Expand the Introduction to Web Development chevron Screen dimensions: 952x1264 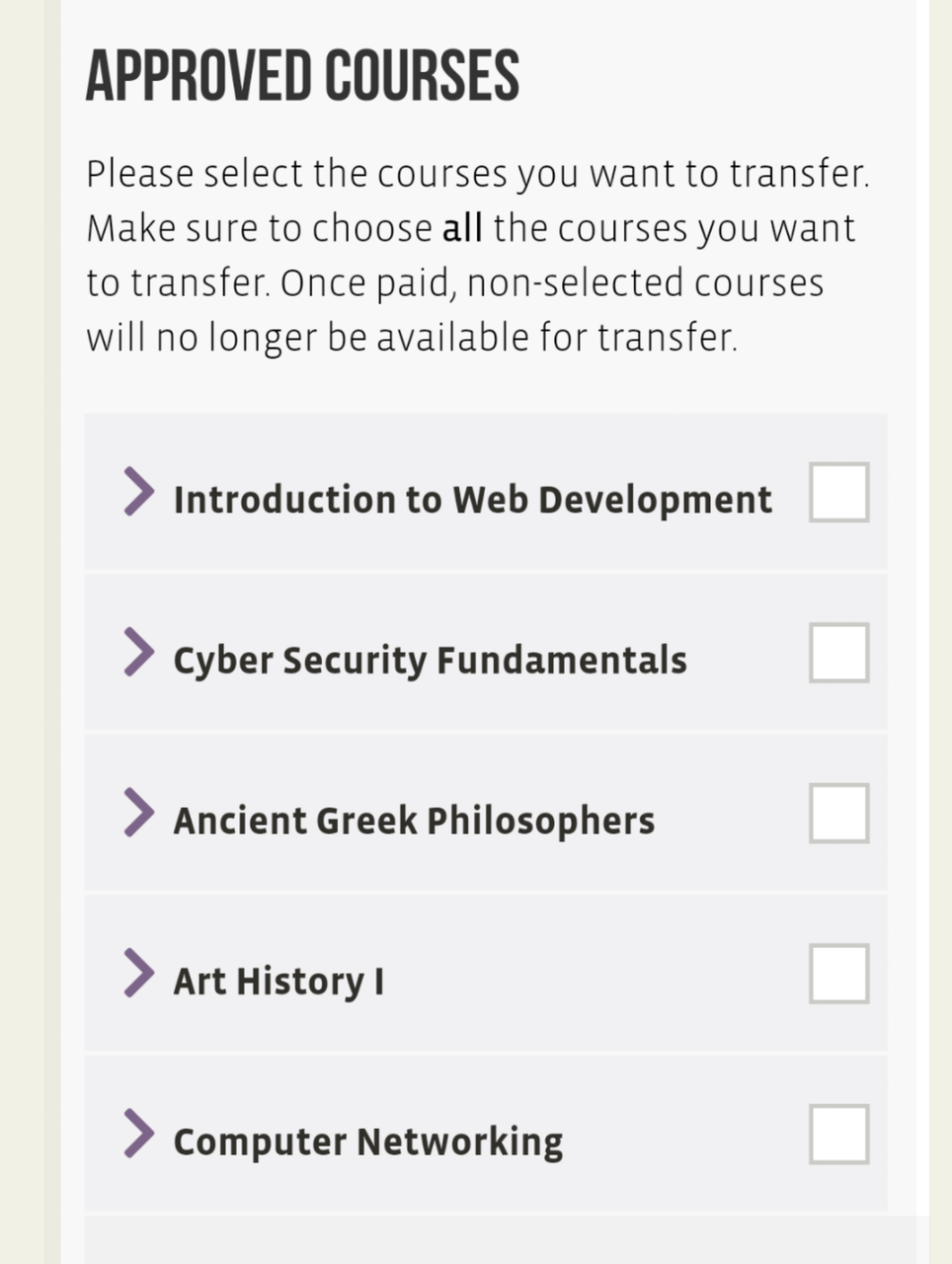tap(139, 492)
